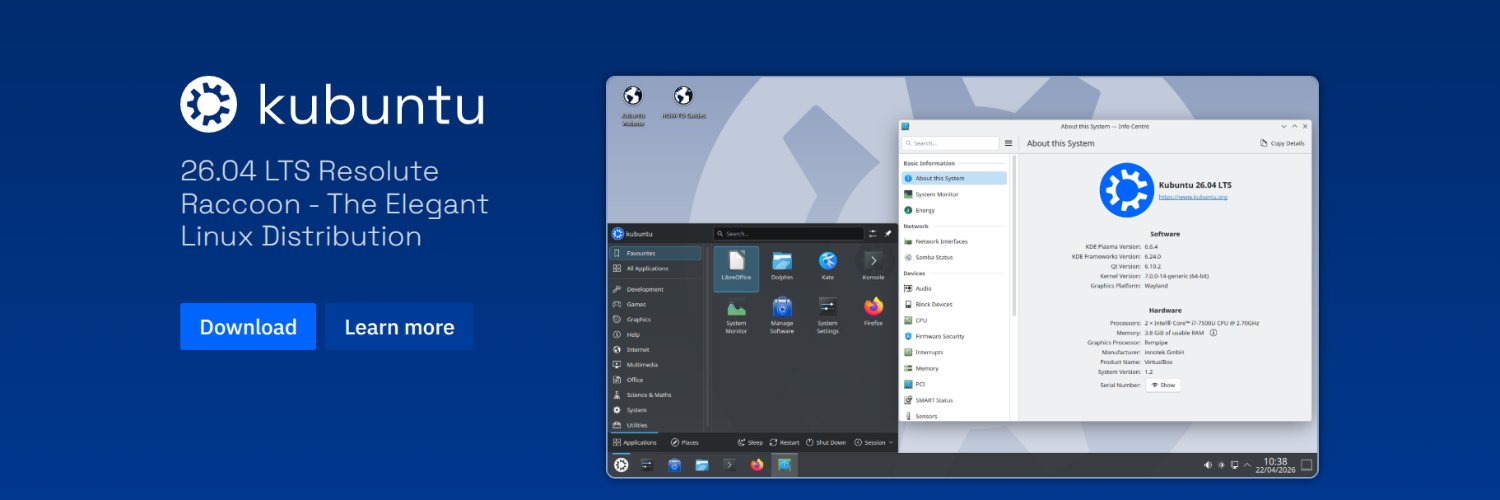Image resolution: width=1500 pixels, height=500 pixels.
Task: Launch Konsole from the favourites grid
Action: pos(873,268)
